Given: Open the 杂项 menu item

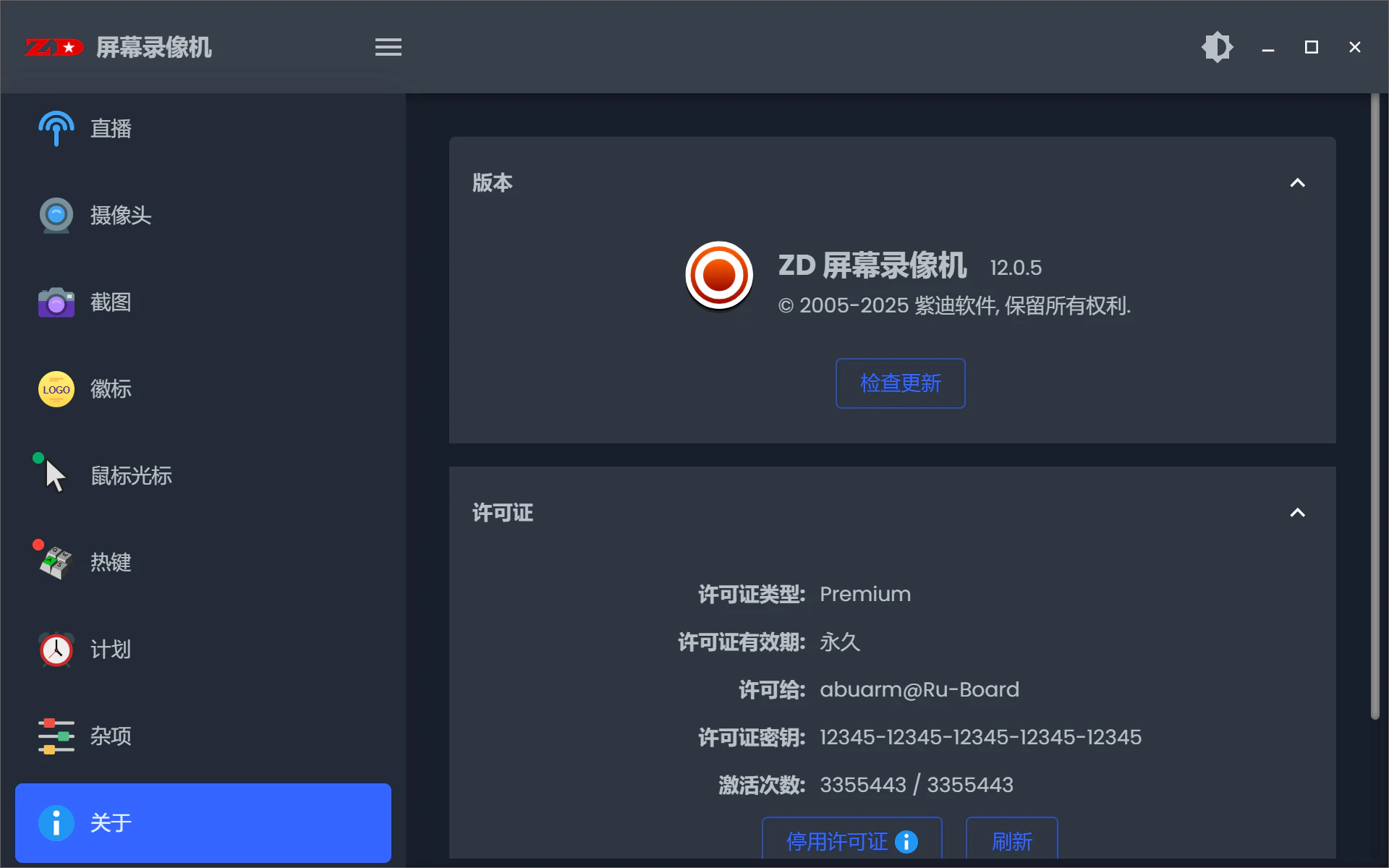Looking at the screenshot, I should click(111, 736).
